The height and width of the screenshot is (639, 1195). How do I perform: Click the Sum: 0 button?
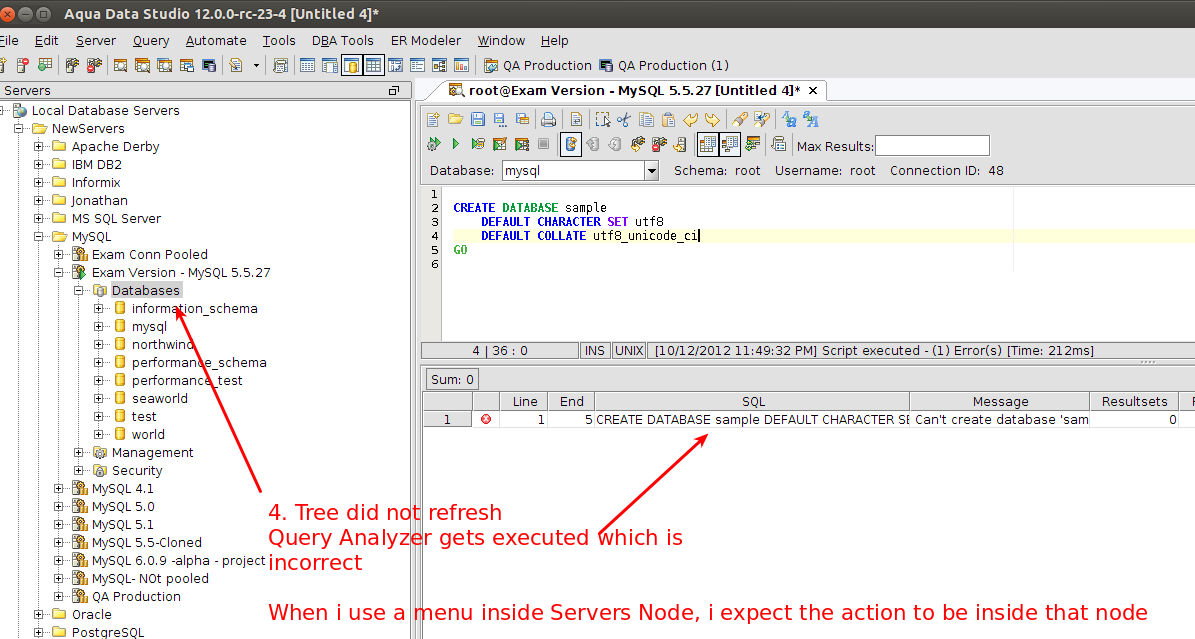coord(452,380)
